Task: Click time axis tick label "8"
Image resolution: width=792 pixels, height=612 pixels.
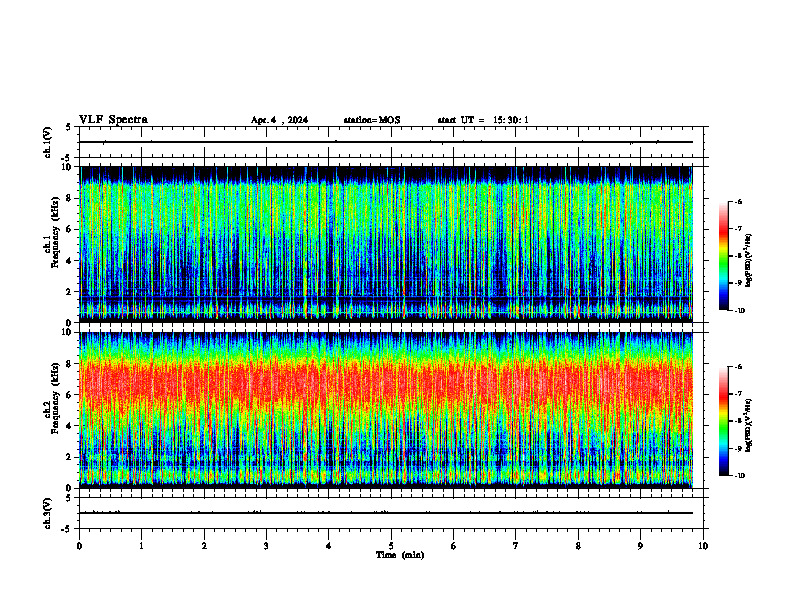Action: point(578,546)
